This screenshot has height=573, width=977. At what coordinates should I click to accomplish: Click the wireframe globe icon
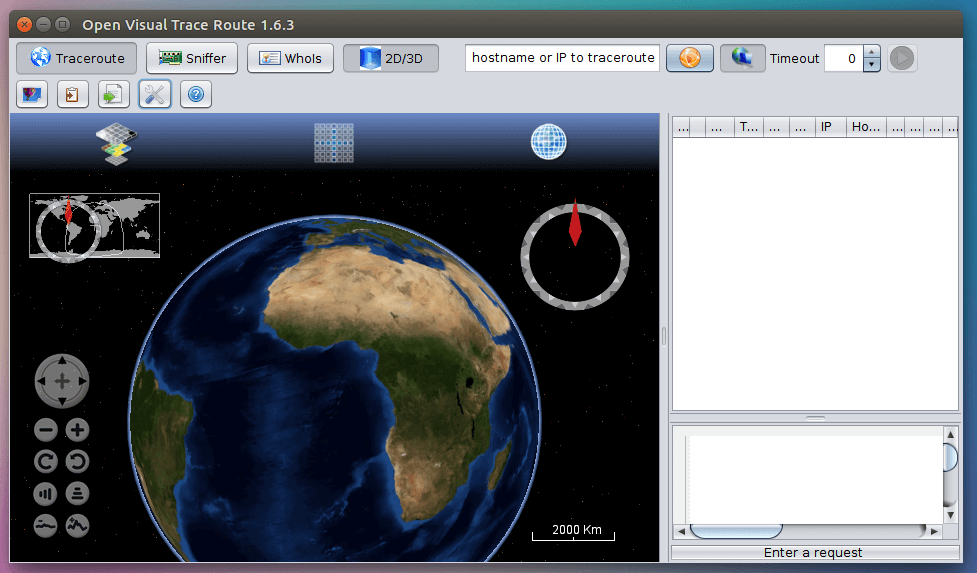pyautogui.click(x=548, y=142)
